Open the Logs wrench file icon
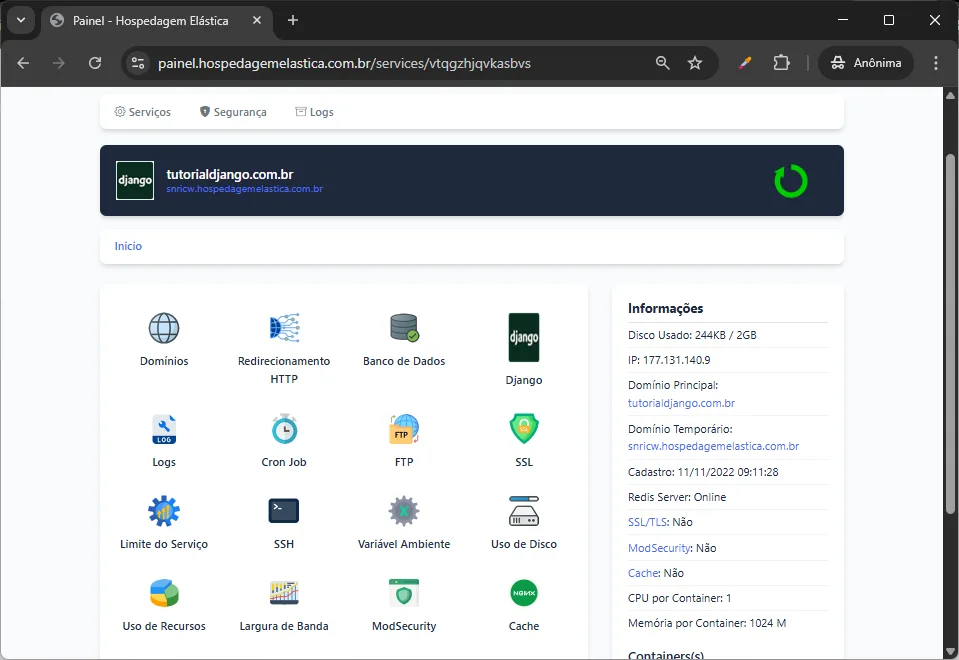This screenshot has height=660, width=959. pos(164,429)
